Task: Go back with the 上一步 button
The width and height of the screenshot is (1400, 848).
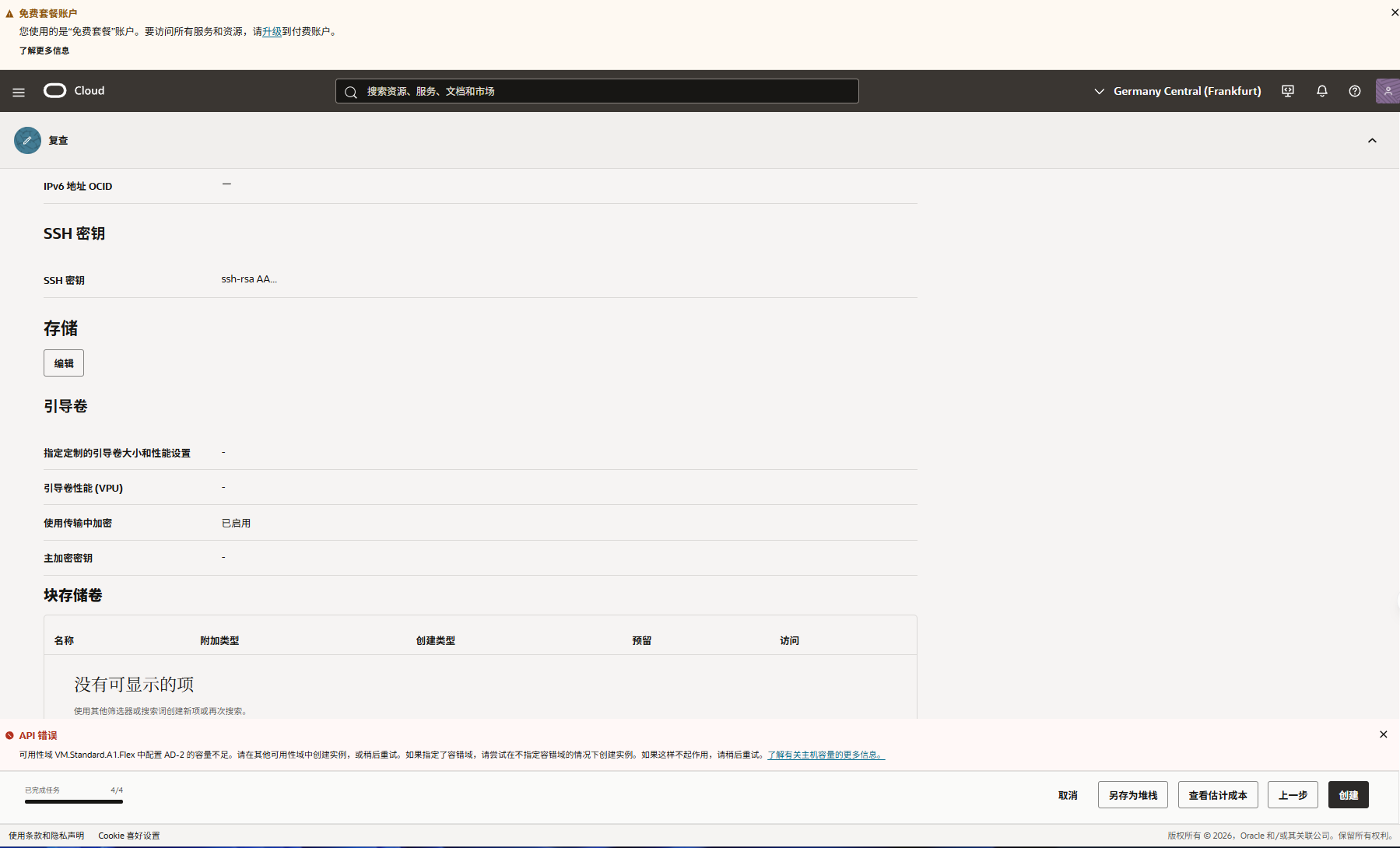Action: coord(1293,795)
